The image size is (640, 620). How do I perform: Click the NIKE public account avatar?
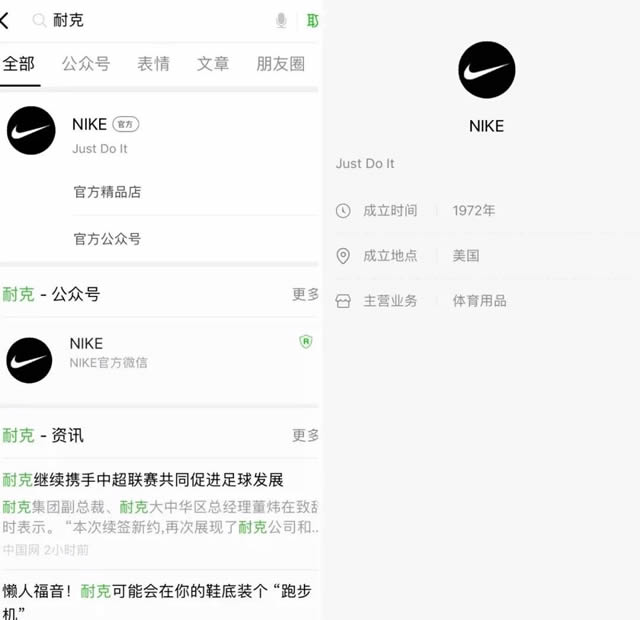(x=29, y=360)
